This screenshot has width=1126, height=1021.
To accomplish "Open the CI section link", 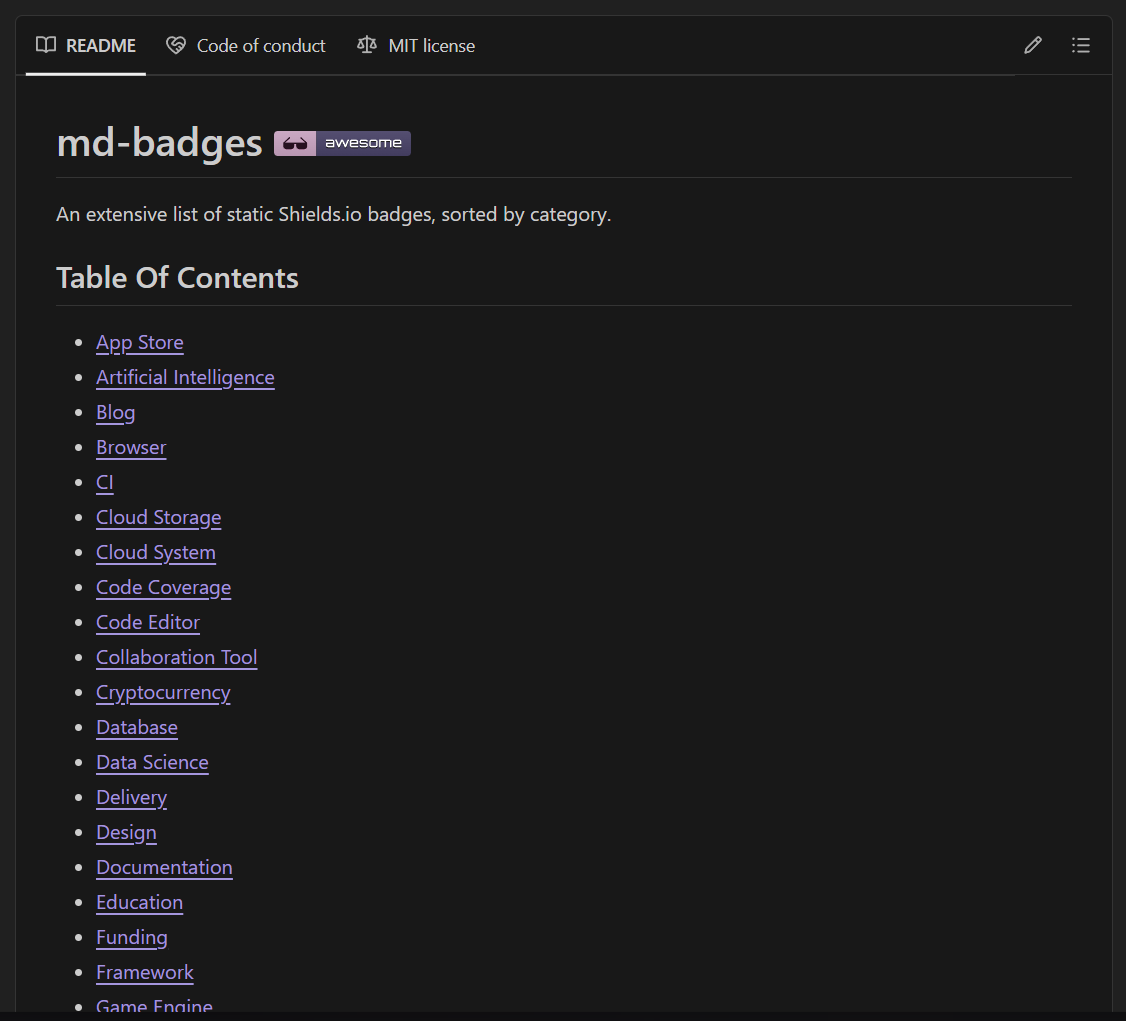I will [105, 483].
